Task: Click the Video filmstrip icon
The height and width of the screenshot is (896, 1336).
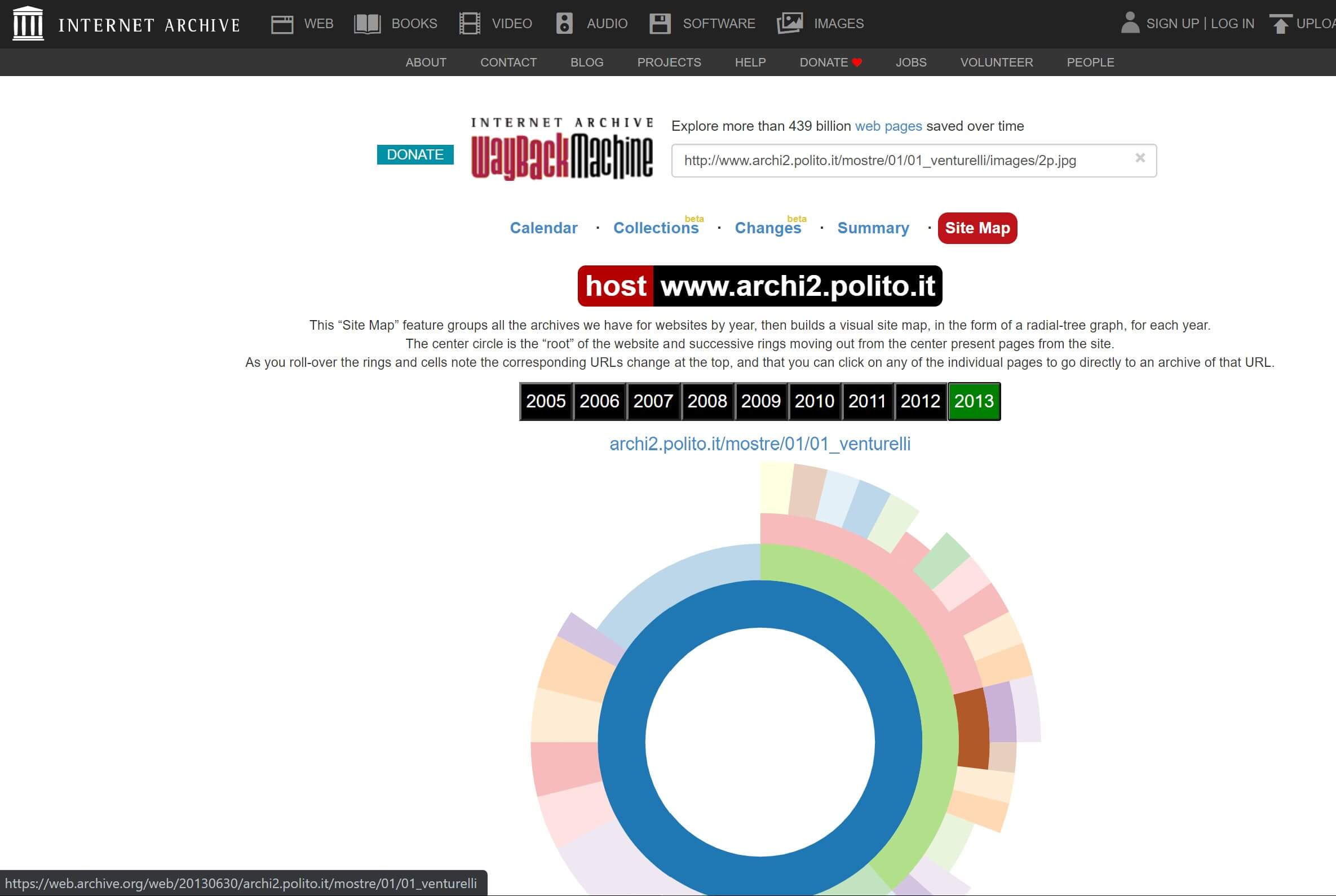Action: tap(470, 24)
